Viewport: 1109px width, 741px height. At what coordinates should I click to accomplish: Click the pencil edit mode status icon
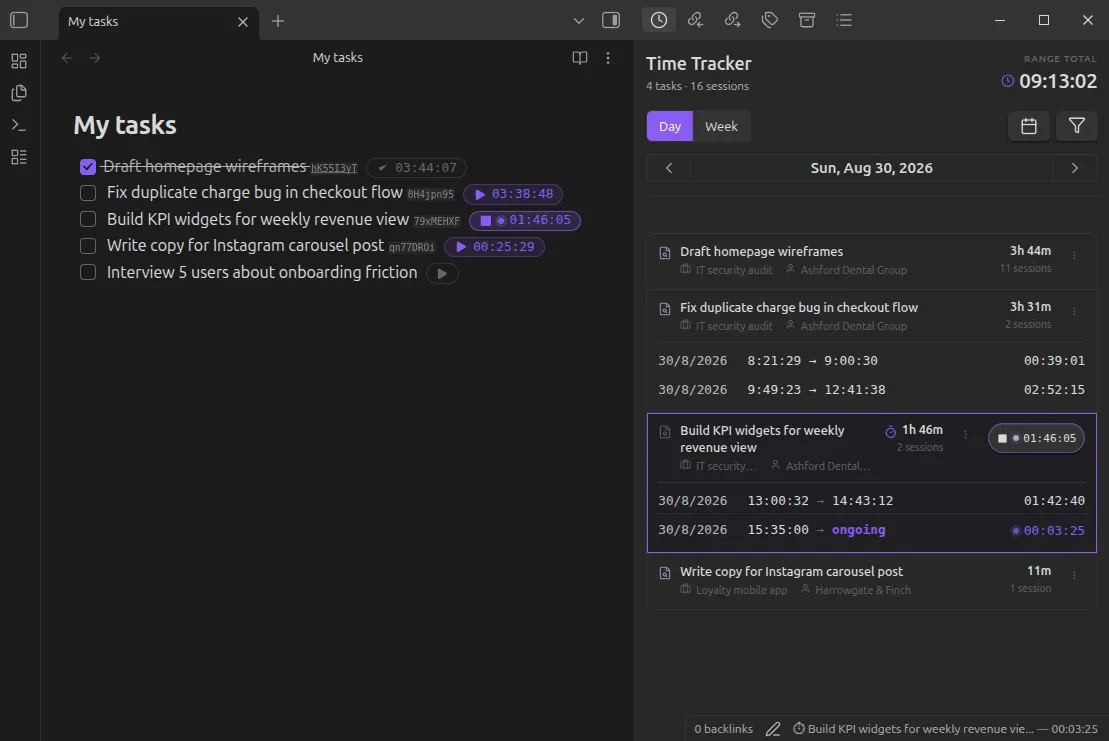pyautogui.click(x=773, y=729)
